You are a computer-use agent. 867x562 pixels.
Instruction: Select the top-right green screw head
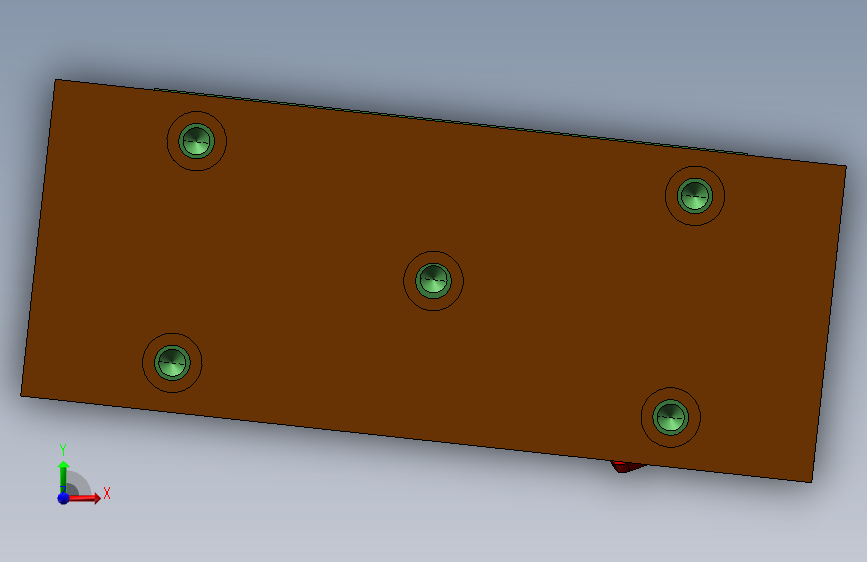point(695,195)
